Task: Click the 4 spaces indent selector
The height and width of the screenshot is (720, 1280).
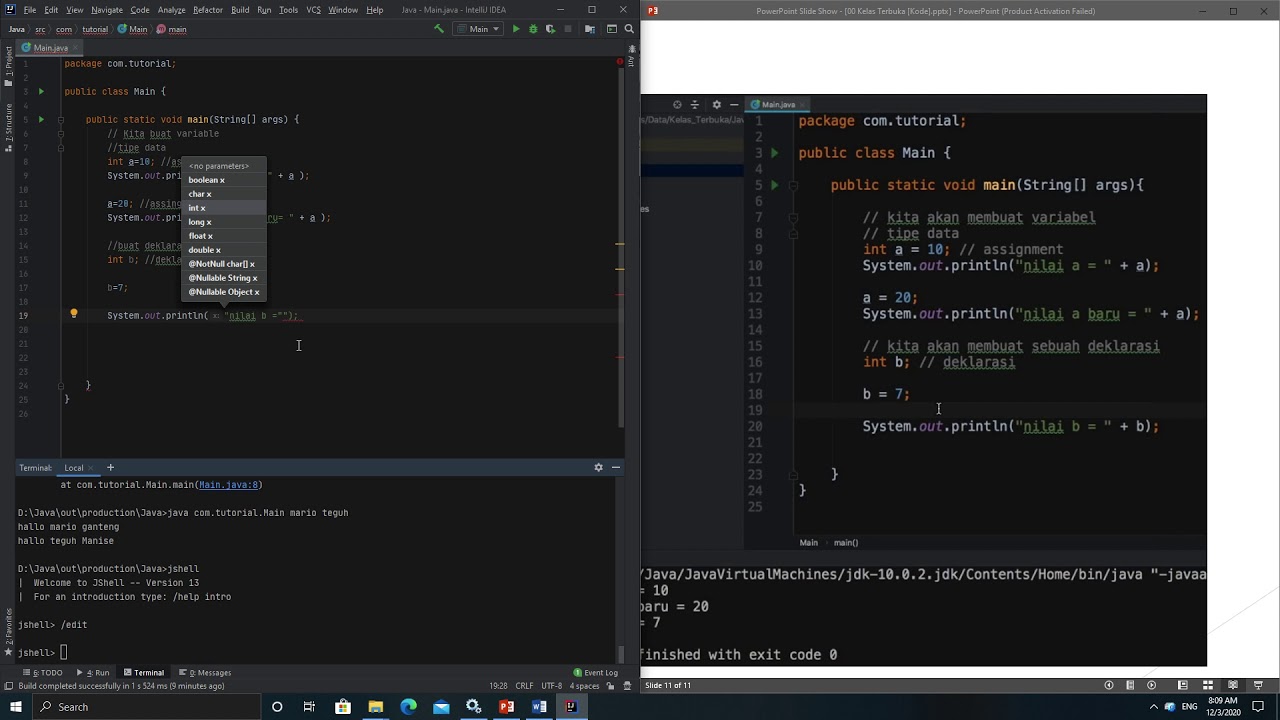Action: coord(583,686)
